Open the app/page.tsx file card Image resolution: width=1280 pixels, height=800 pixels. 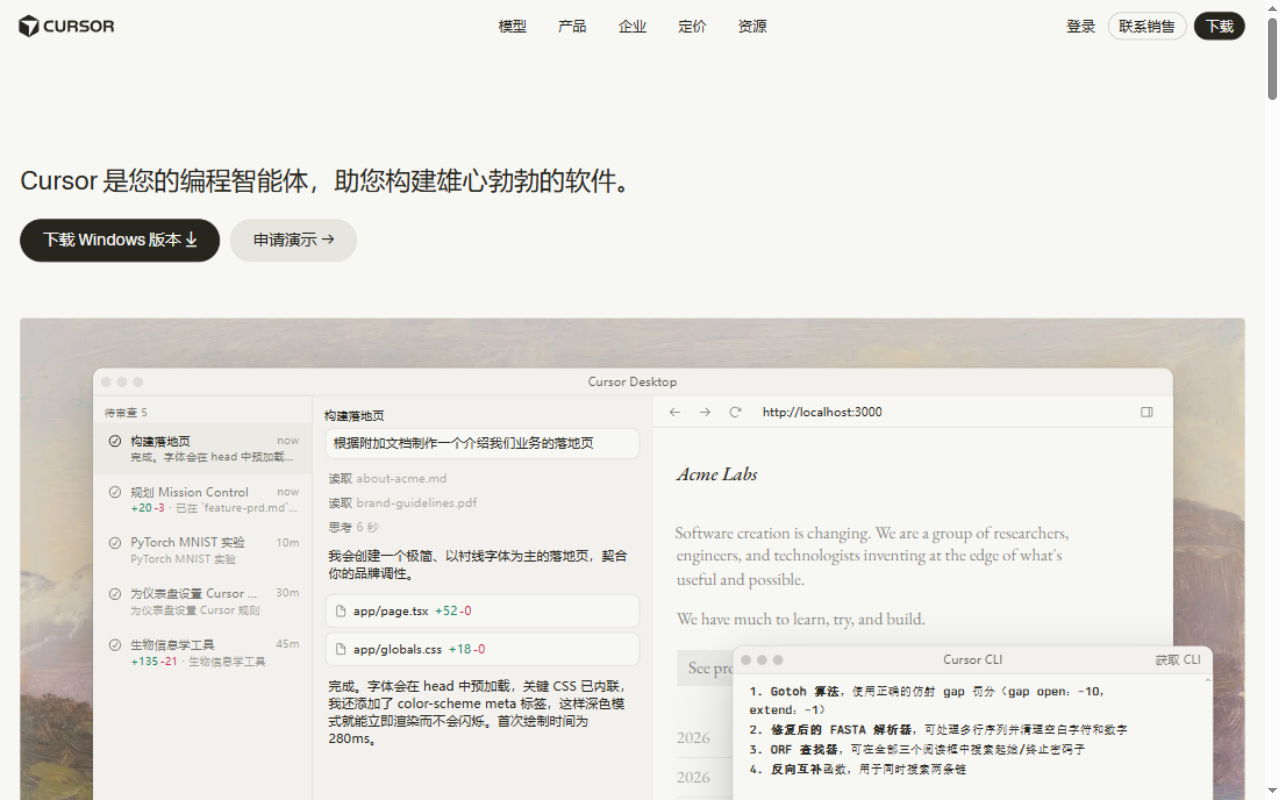pos(482,611)
